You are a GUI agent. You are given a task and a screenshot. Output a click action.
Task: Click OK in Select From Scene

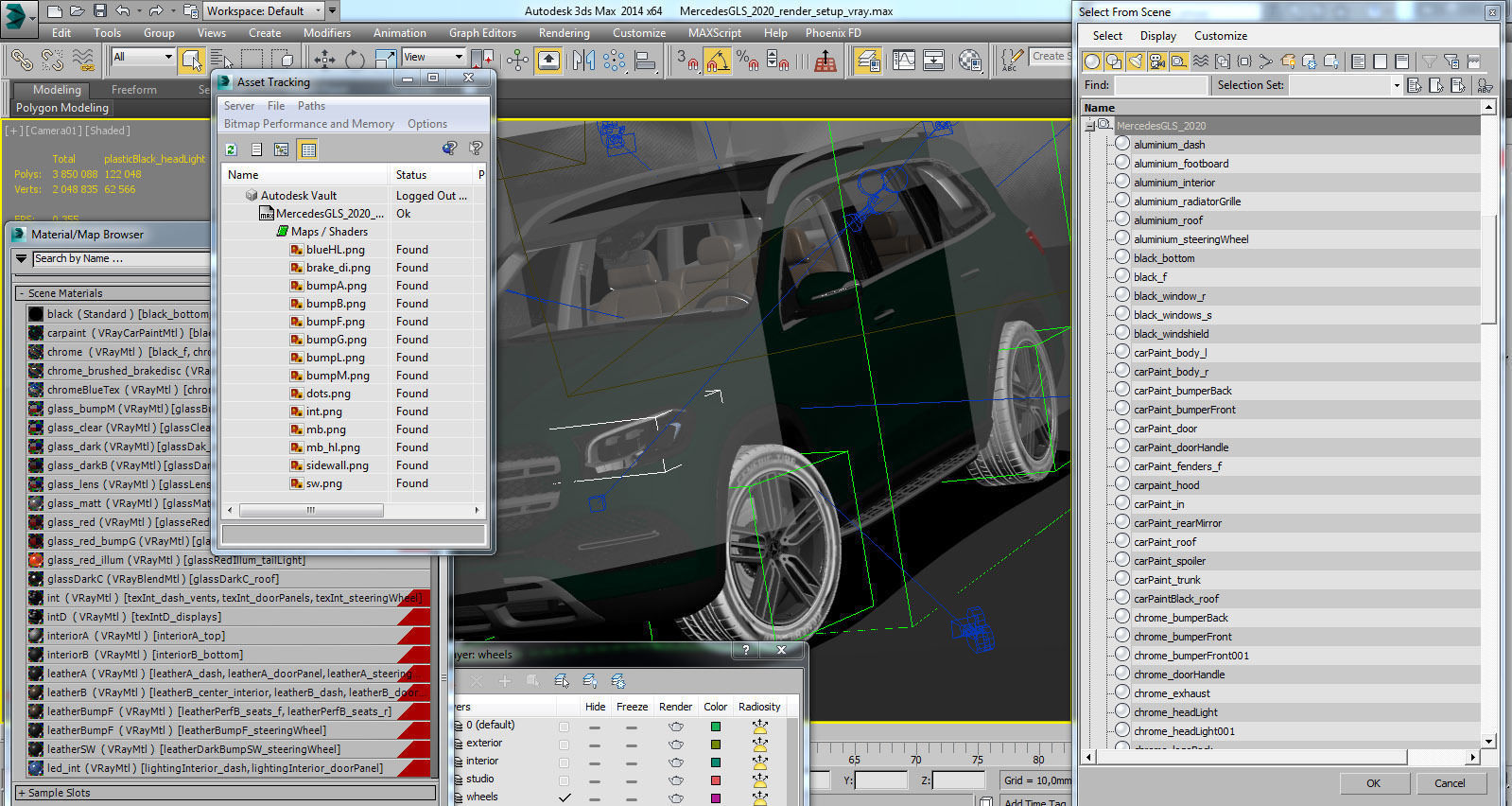1373,783
